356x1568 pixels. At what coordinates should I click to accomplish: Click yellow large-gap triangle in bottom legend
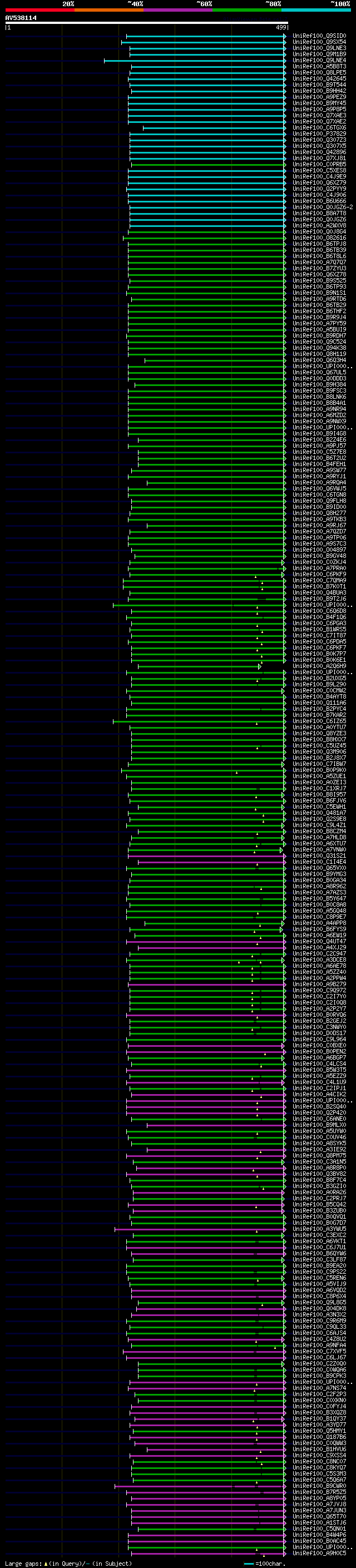pos(46,1564)
